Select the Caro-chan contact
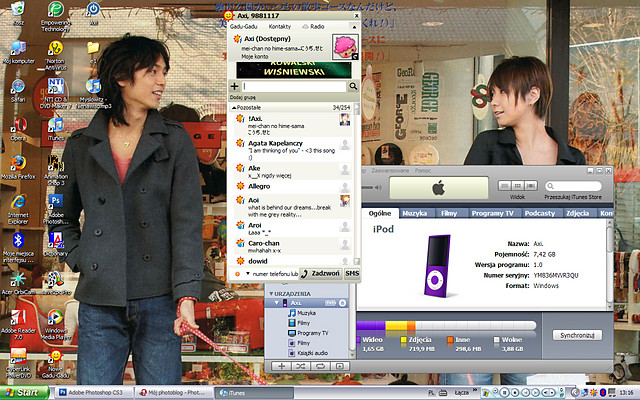 click(x=292, y=246)
